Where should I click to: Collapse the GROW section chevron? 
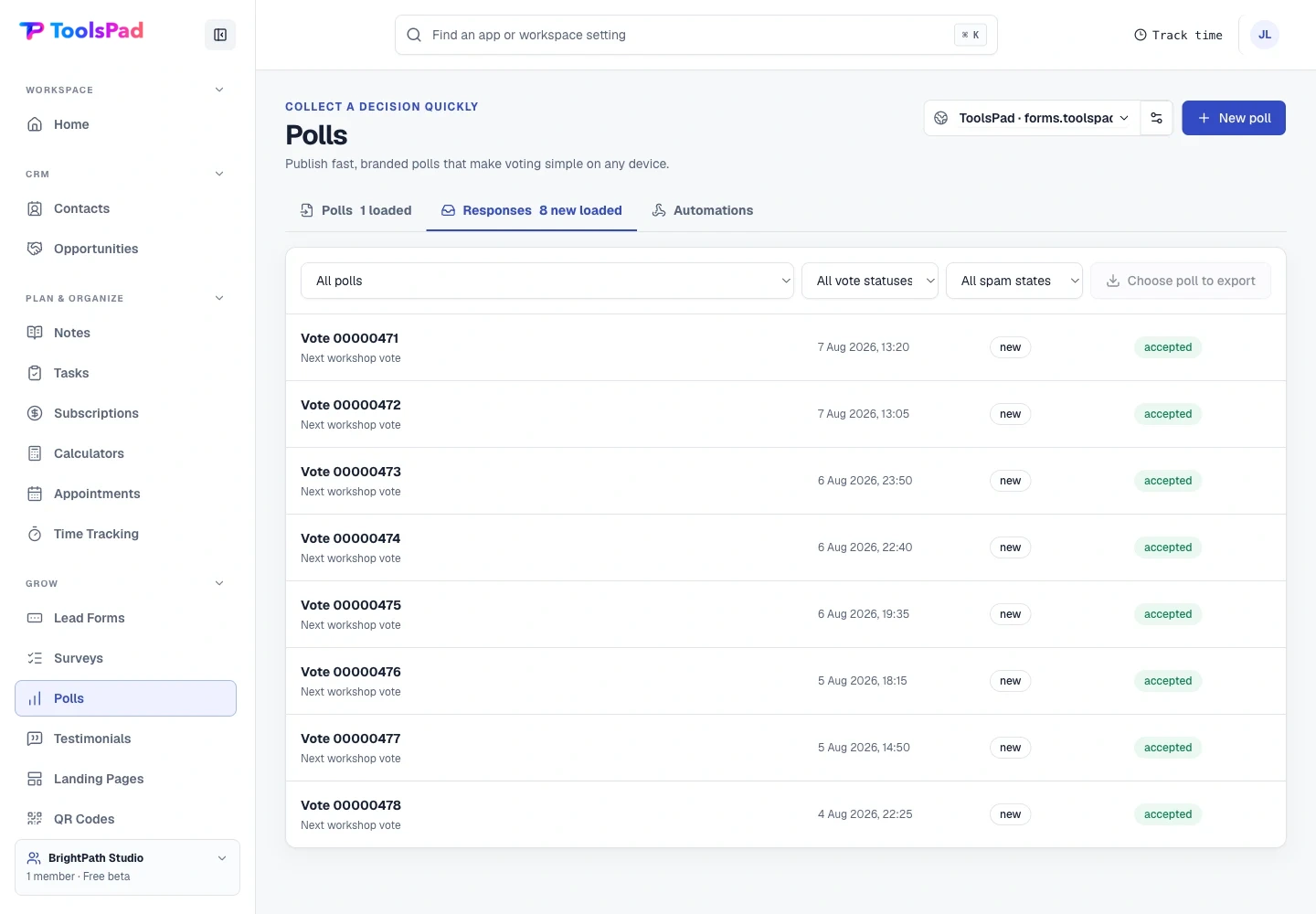219,583
